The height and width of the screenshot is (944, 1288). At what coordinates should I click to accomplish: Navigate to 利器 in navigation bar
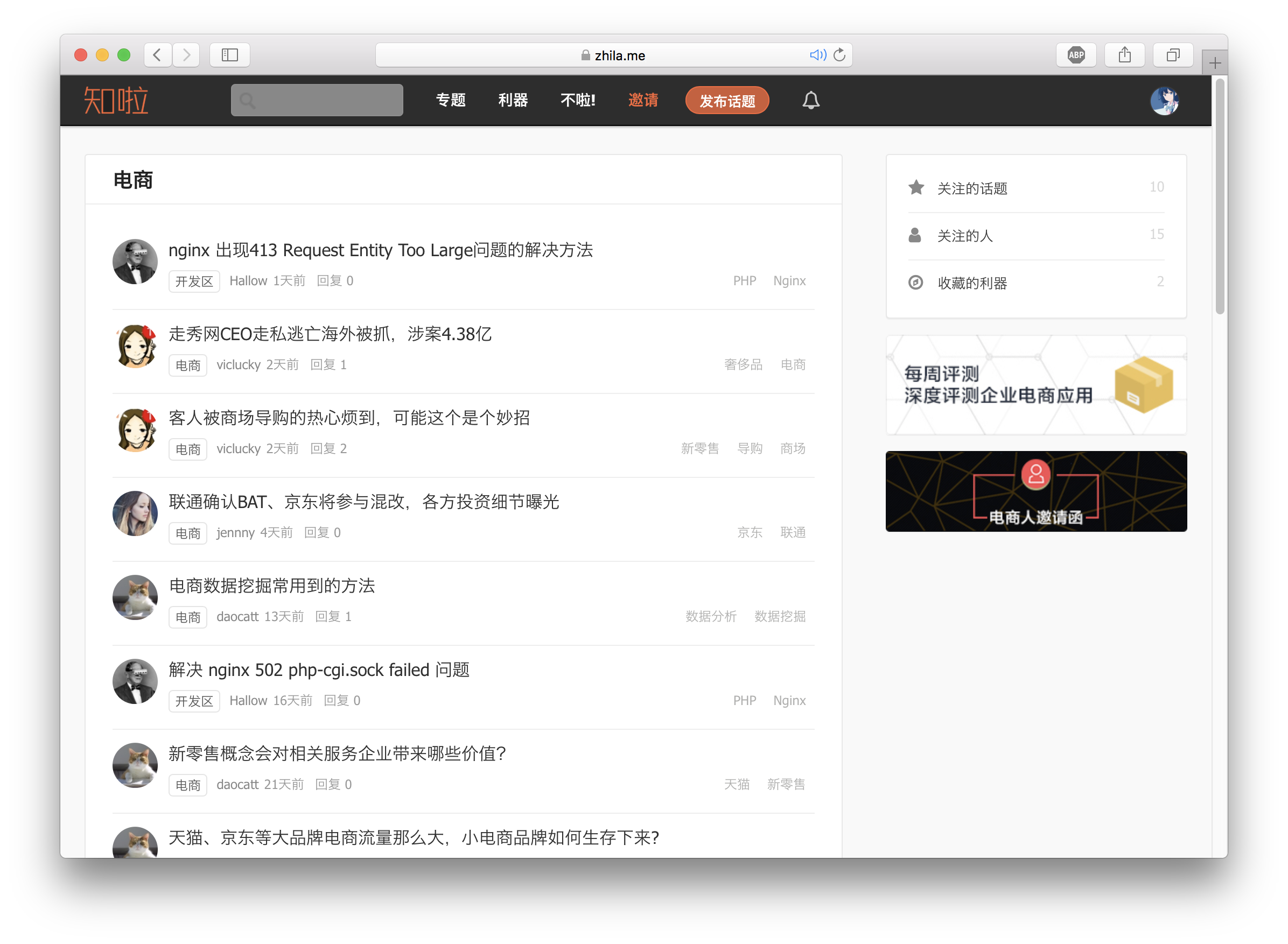point(513,101)
